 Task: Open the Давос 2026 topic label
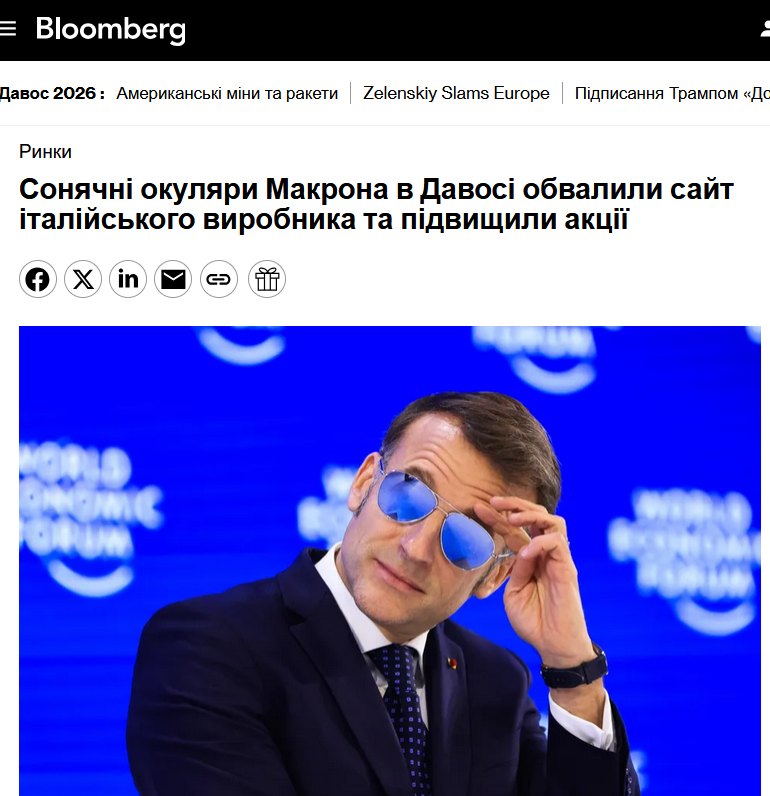click(x=52, y=93)
